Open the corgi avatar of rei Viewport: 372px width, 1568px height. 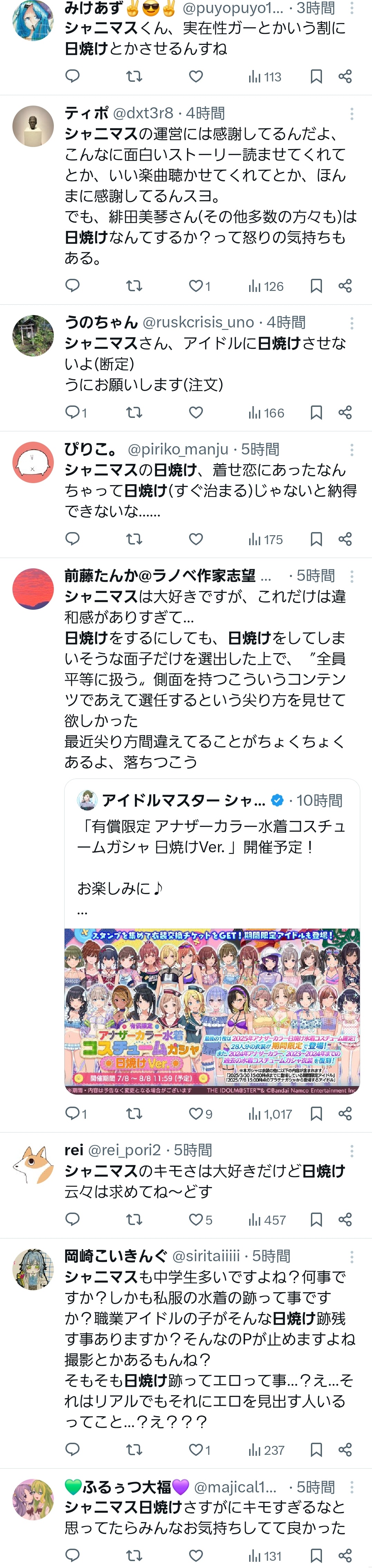(x=33, y=1163)
